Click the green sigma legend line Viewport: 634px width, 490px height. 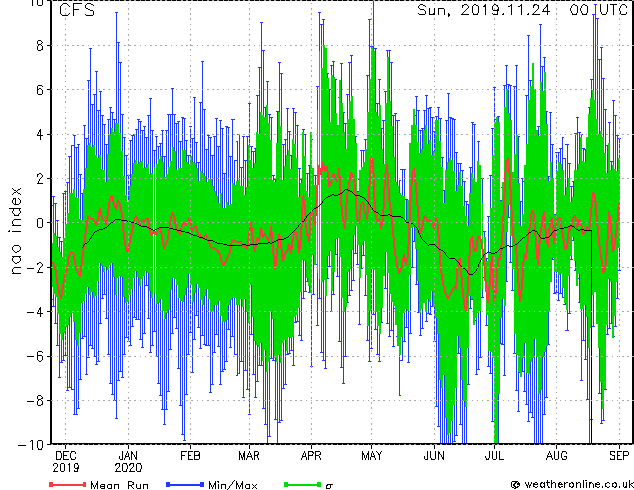(302, 484)
